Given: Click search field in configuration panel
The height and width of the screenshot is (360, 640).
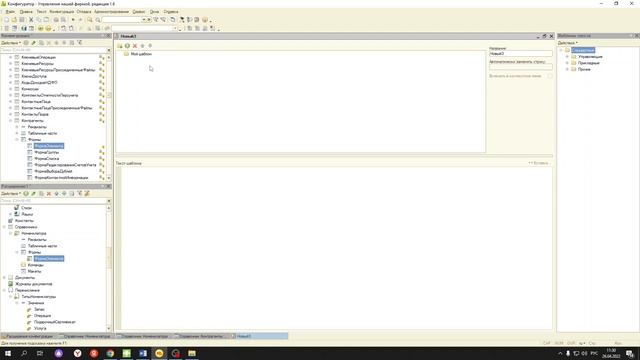Looking at the screenshot, I should [x=53, y=50].
